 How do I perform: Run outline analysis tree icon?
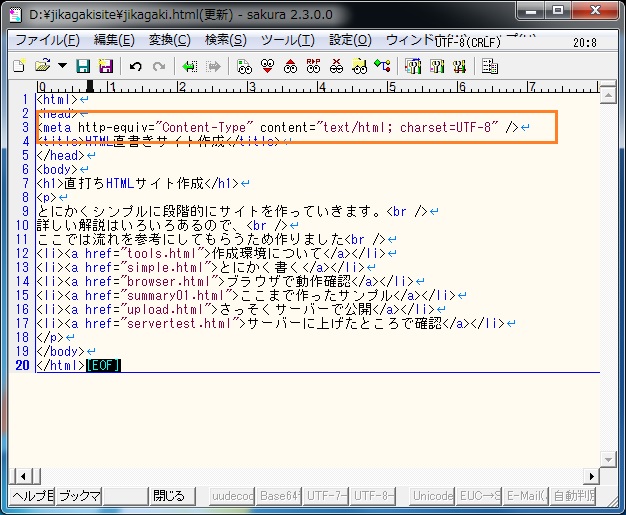tap(382, 66)
